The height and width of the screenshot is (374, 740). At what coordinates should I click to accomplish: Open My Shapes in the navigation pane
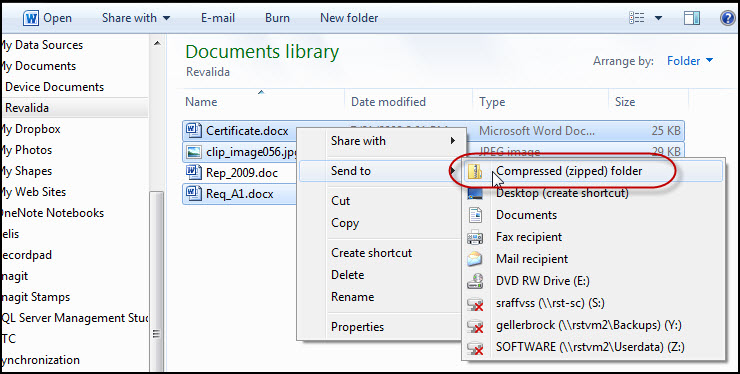click(x=26, y=171)
